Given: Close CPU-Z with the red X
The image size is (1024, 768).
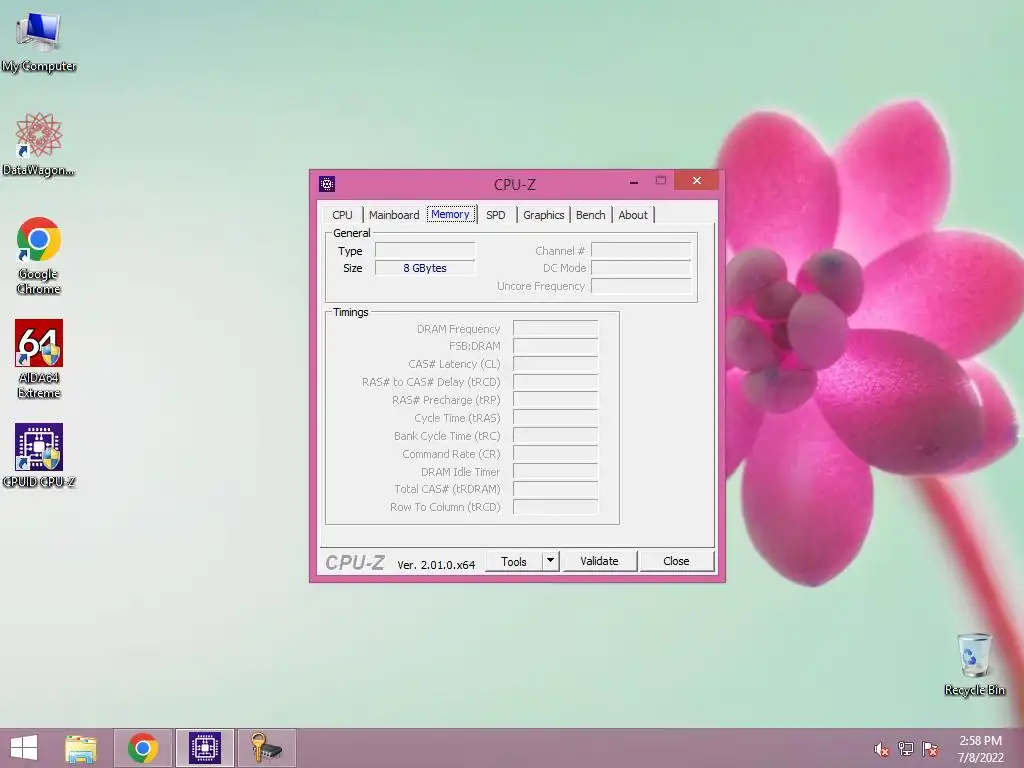Looking at the screenshot, I should click(697, 180).
